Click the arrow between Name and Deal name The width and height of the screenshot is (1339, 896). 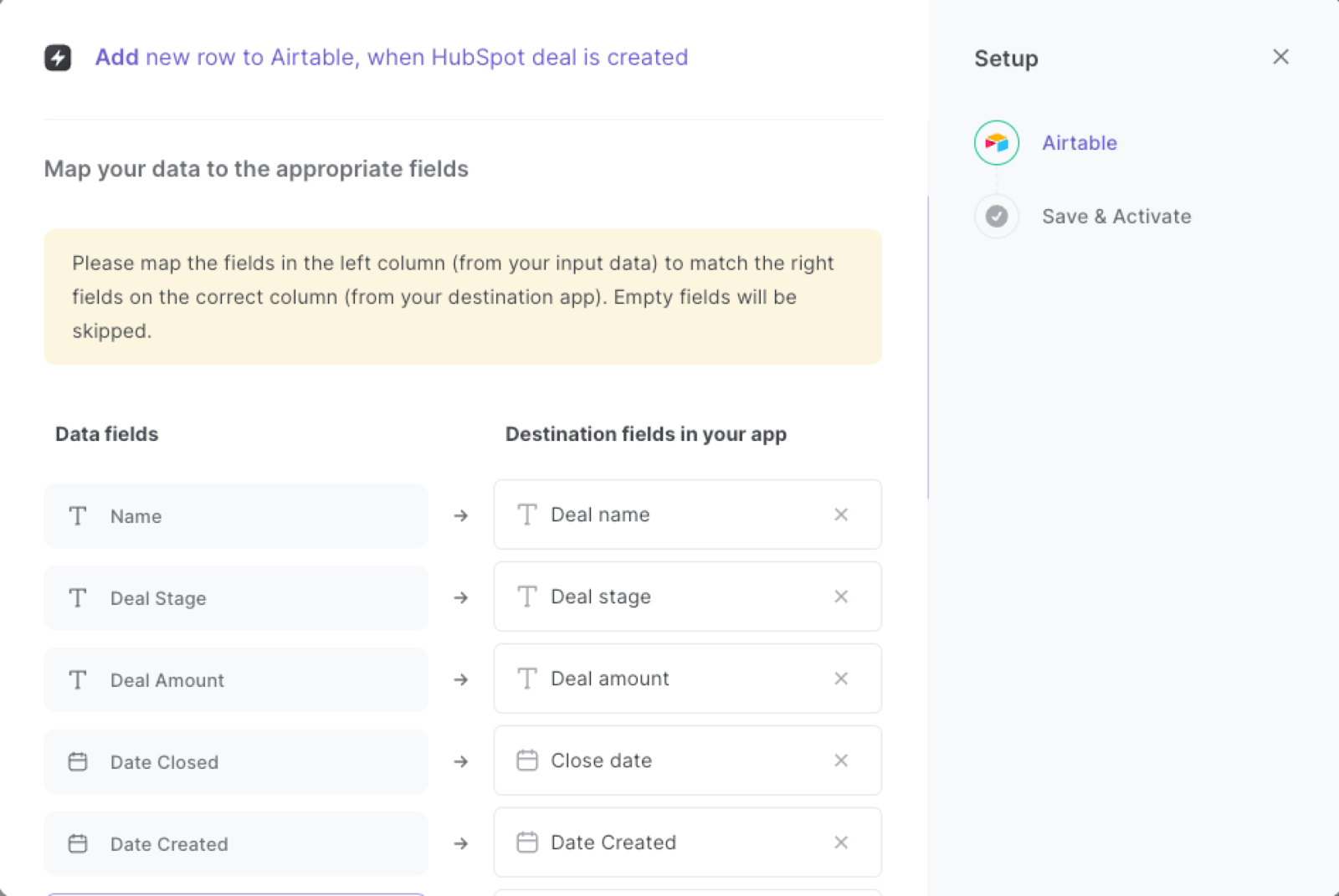point(460,516)
